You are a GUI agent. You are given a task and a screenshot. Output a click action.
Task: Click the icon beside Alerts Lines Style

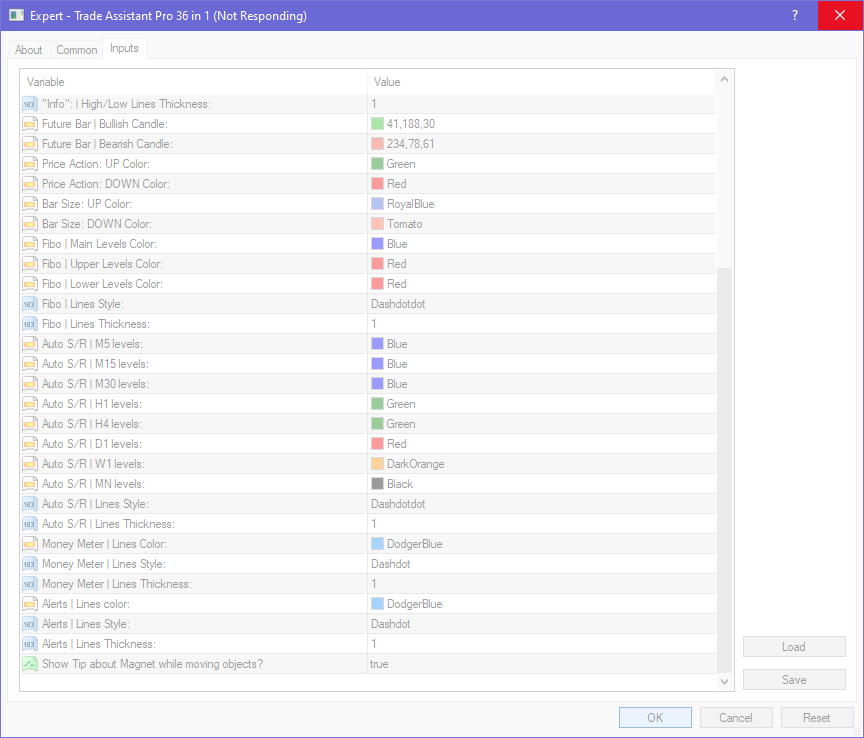click(30, 624)
